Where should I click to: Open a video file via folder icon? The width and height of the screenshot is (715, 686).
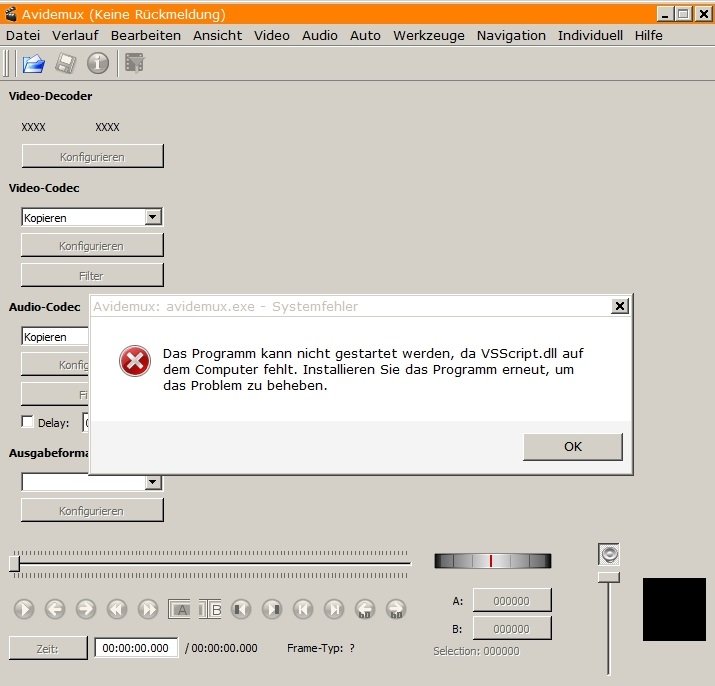coord(33,63)
